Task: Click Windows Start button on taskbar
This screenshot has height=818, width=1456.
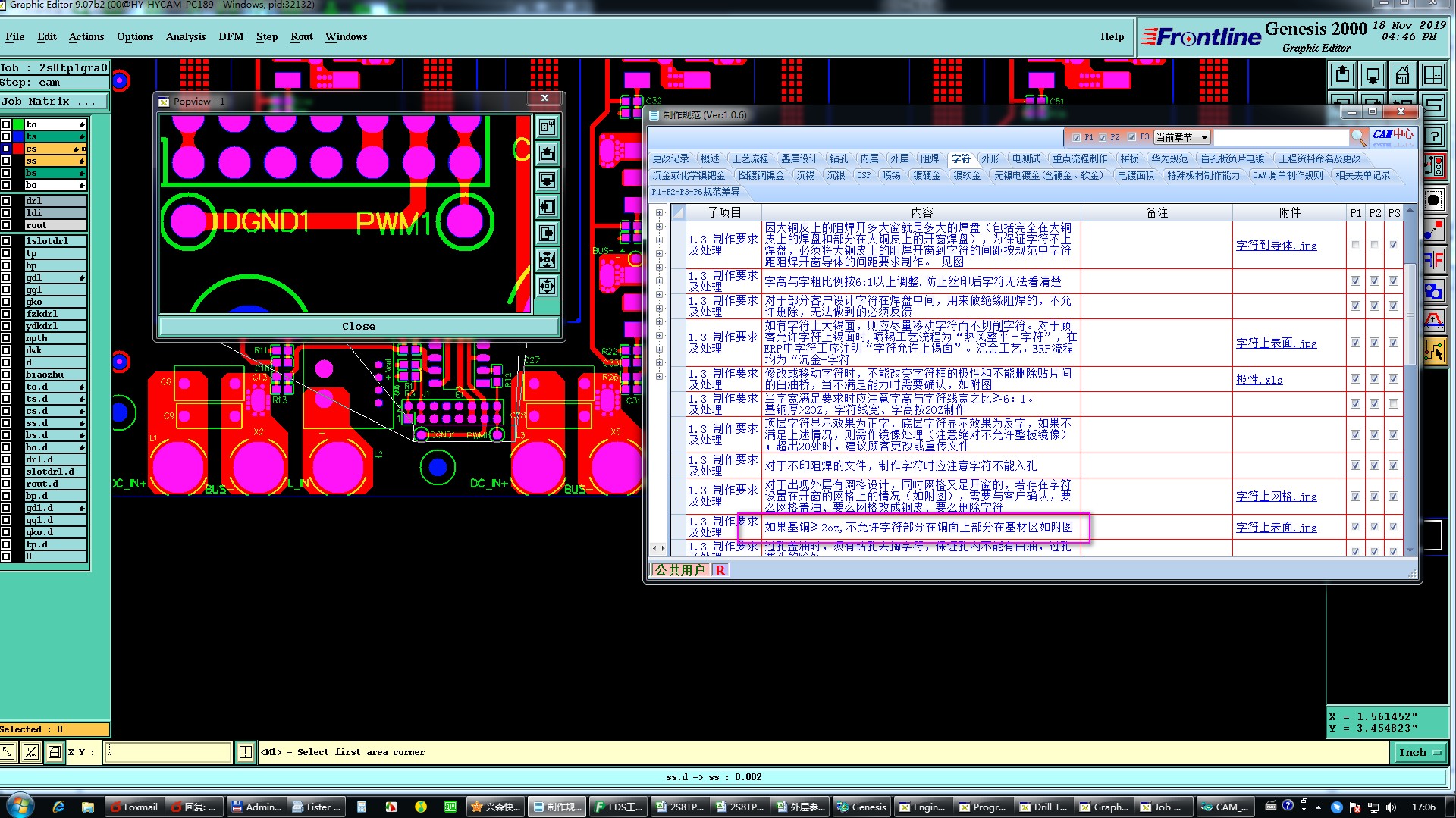Action: pos(20,807)
